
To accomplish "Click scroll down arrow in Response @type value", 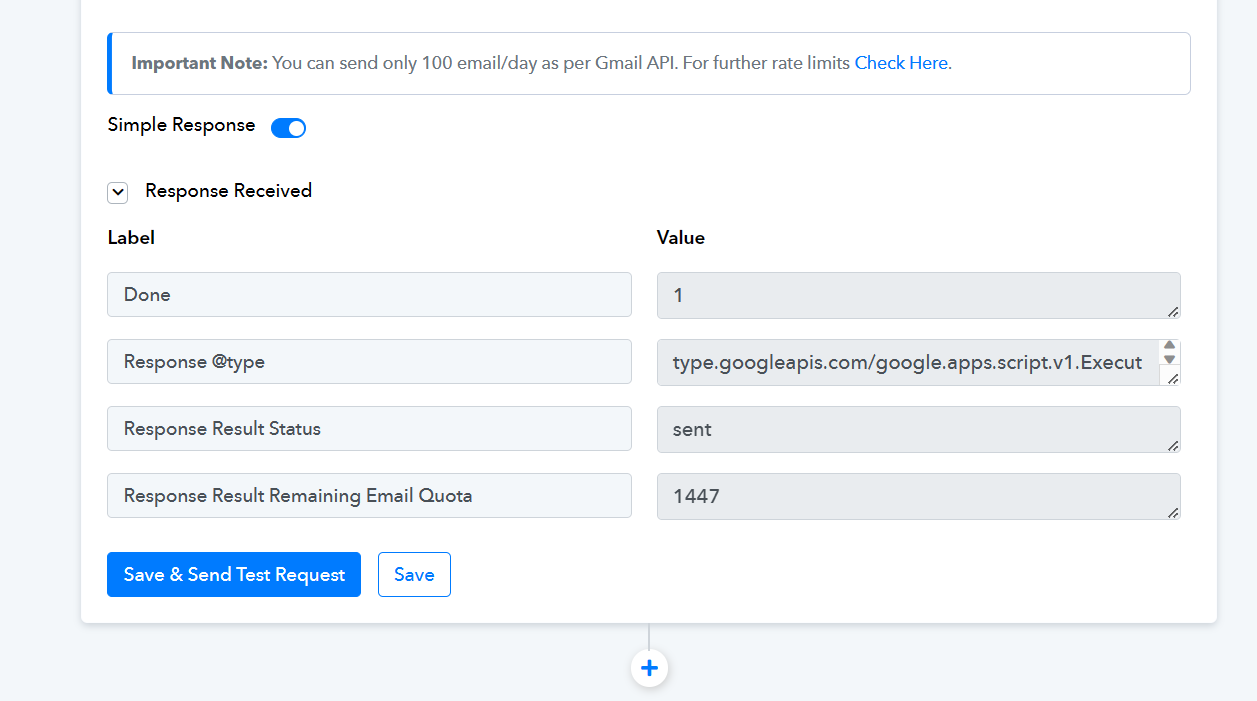I will (x=1169, y=359).
